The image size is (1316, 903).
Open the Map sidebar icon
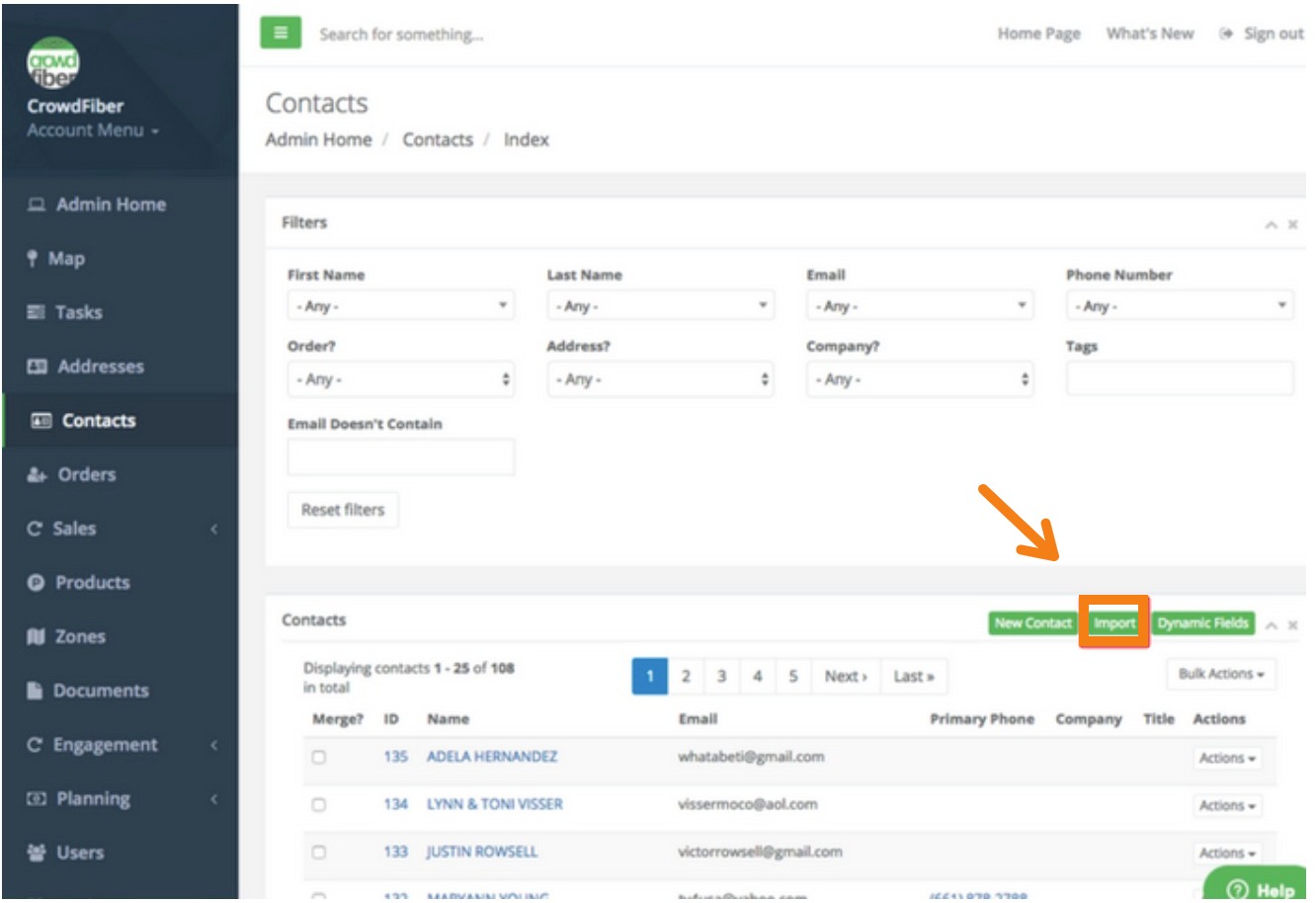(33, 259)
